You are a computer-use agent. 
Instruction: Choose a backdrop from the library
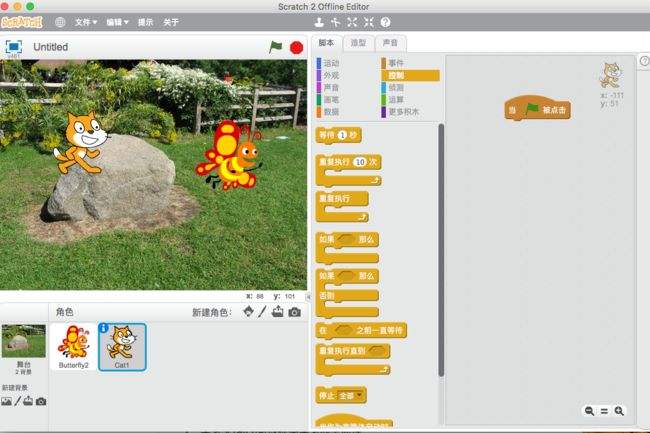coord(6,401)
